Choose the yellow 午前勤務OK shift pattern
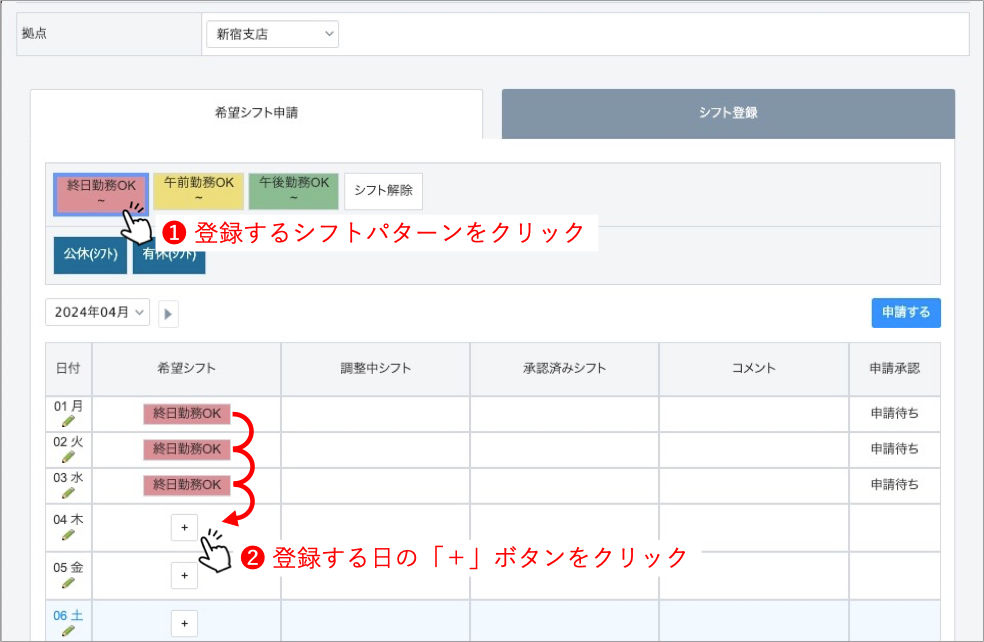 (x=198, y=191)
